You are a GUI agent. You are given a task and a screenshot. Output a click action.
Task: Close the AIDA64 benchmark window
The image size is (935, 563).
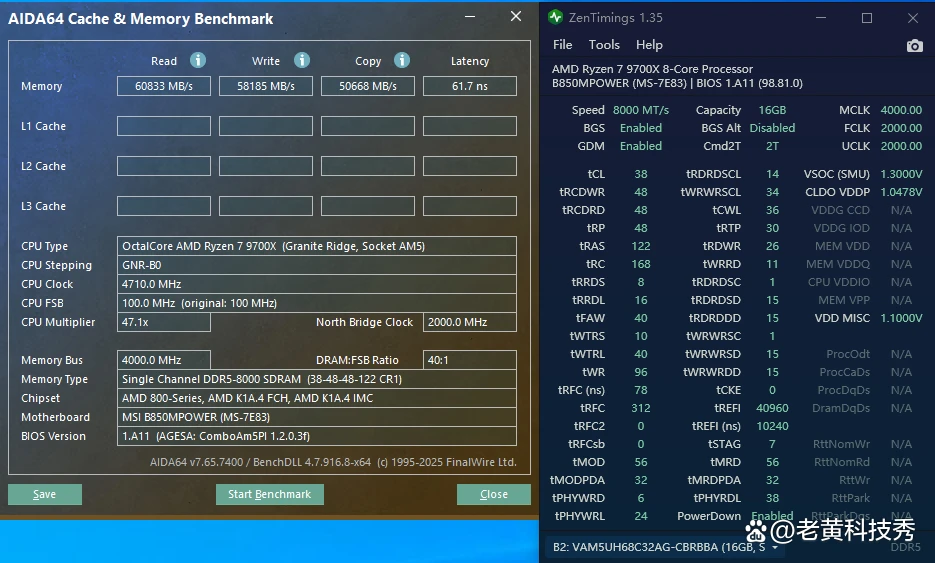click(516, 17)
